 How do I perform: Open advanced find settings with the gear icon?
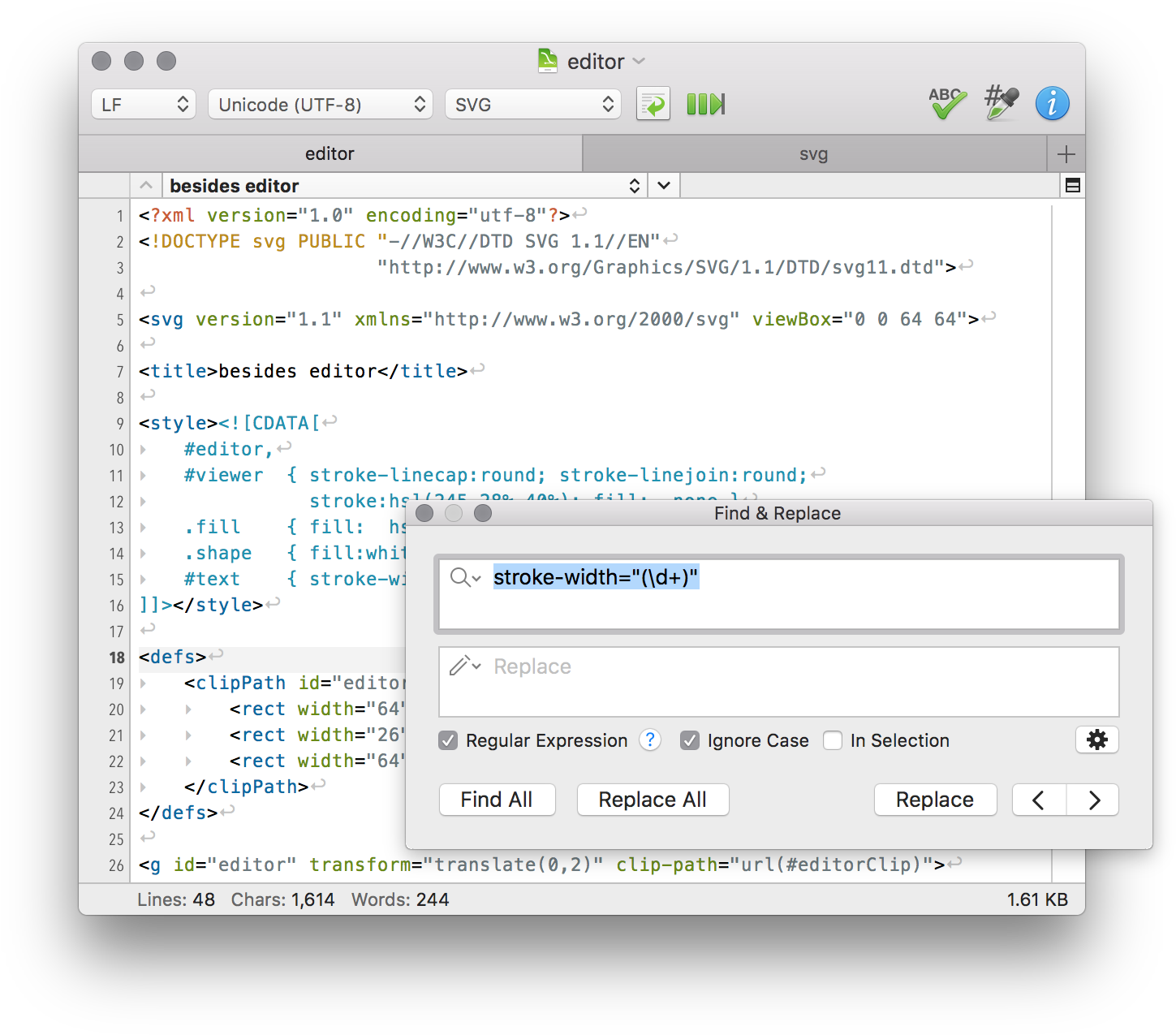pyautogui.click(x=1097, y=740)
